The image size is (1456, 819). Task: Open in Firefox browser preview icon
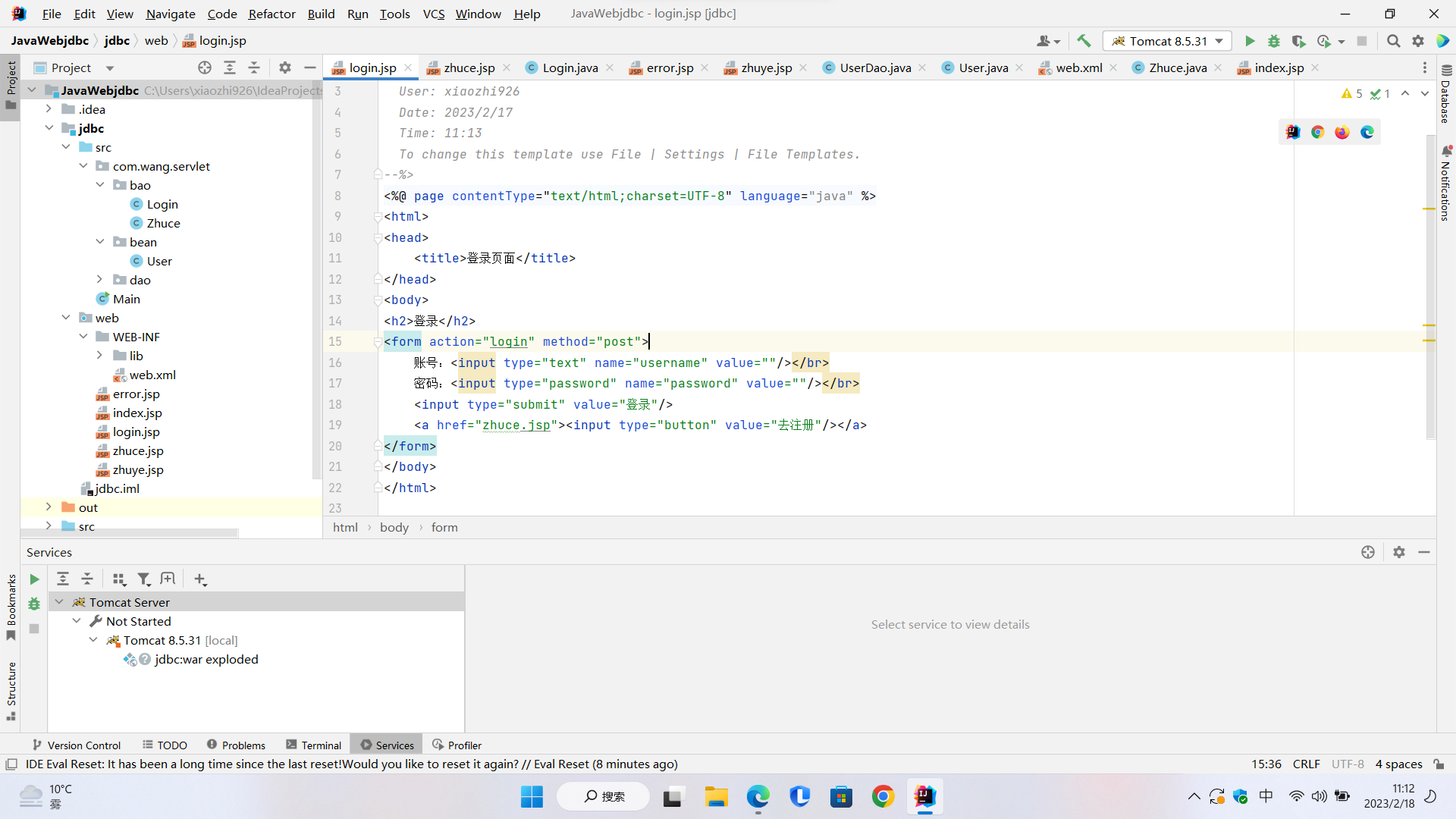(x=1342, y=132)
